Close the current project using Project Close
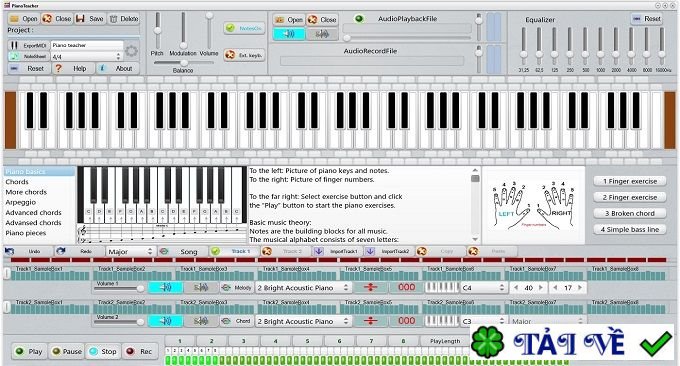This screenshot has height=366, width=680. [56, 19]
